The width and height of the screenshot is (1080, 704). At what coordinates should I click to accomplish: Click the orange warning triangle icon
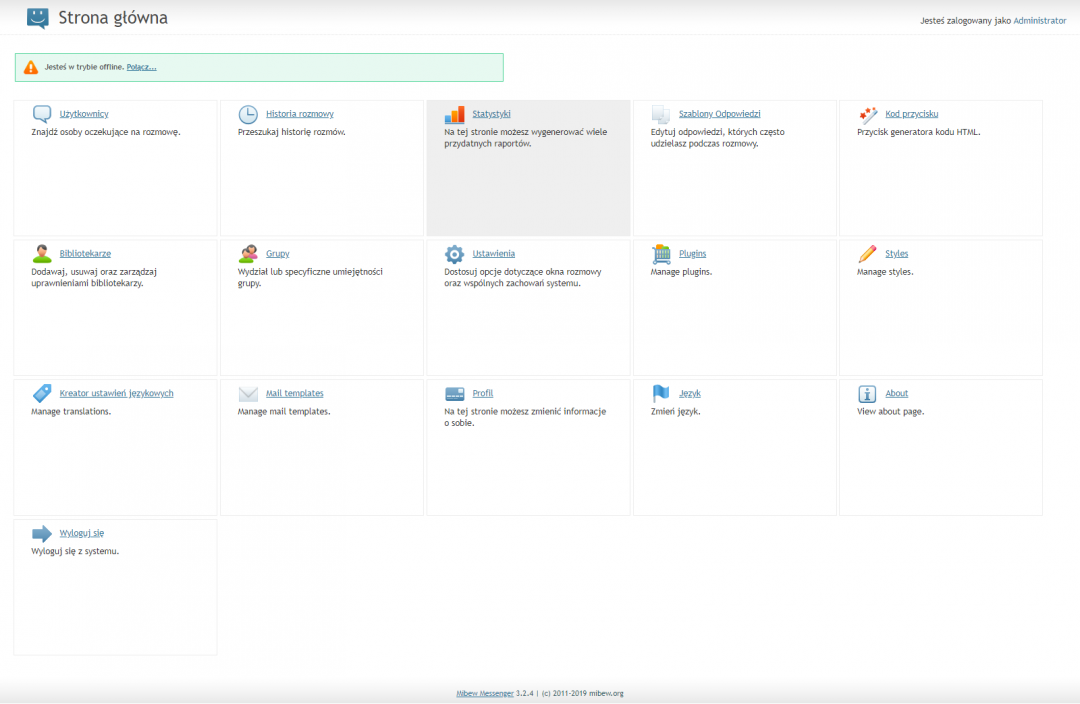31,68
